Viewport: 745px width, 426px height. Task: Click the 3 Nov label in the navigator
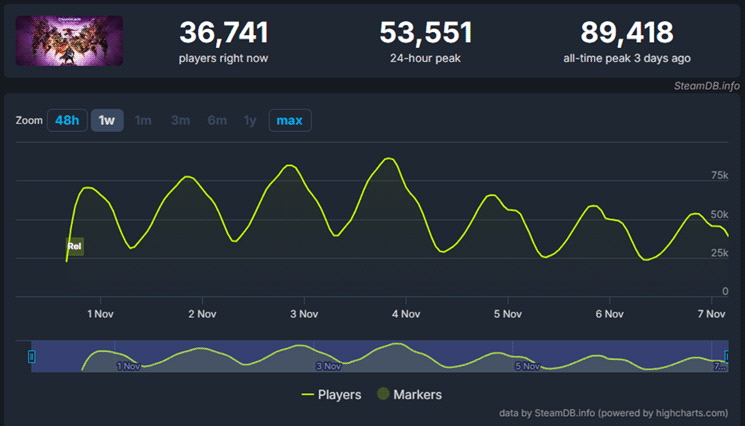tap(329, 367)
